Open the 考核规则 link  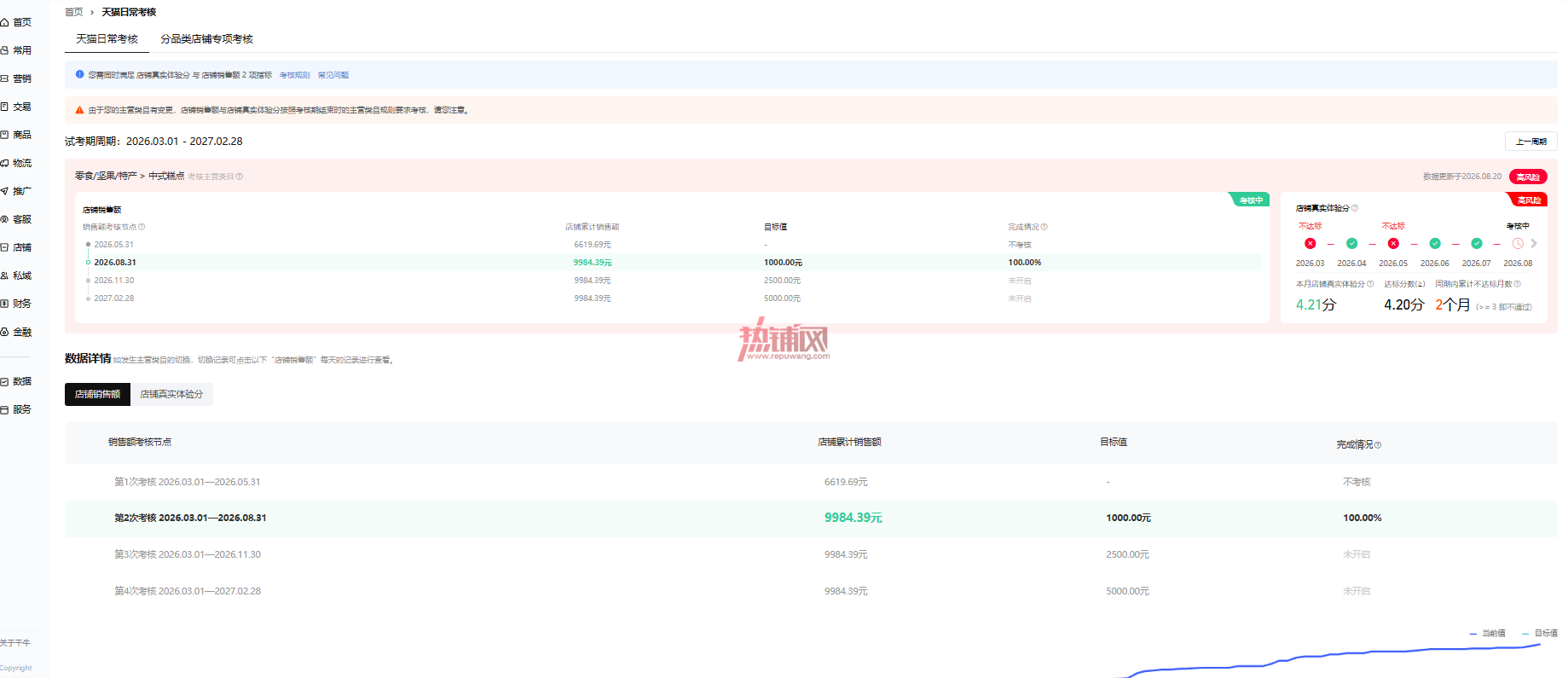pos(295,75)
